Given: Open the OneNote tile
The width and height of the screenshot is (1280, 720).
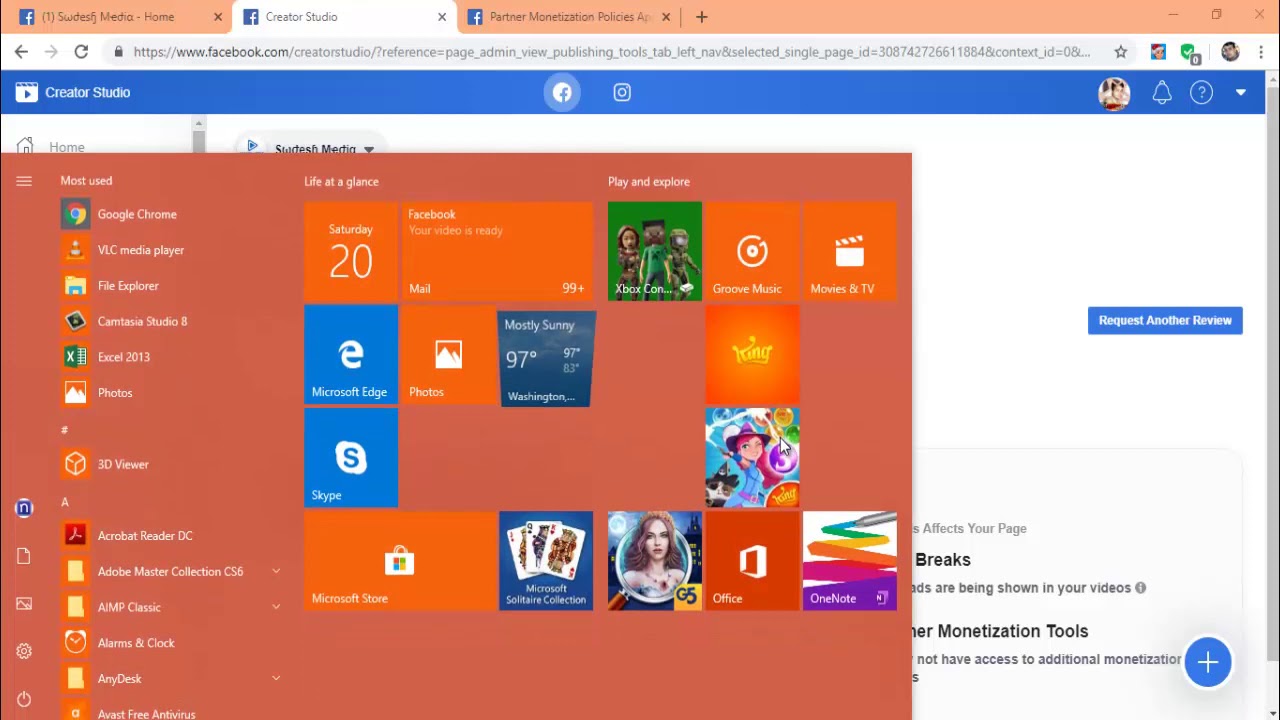Looking at the screenshot, I should pos(850,561).
